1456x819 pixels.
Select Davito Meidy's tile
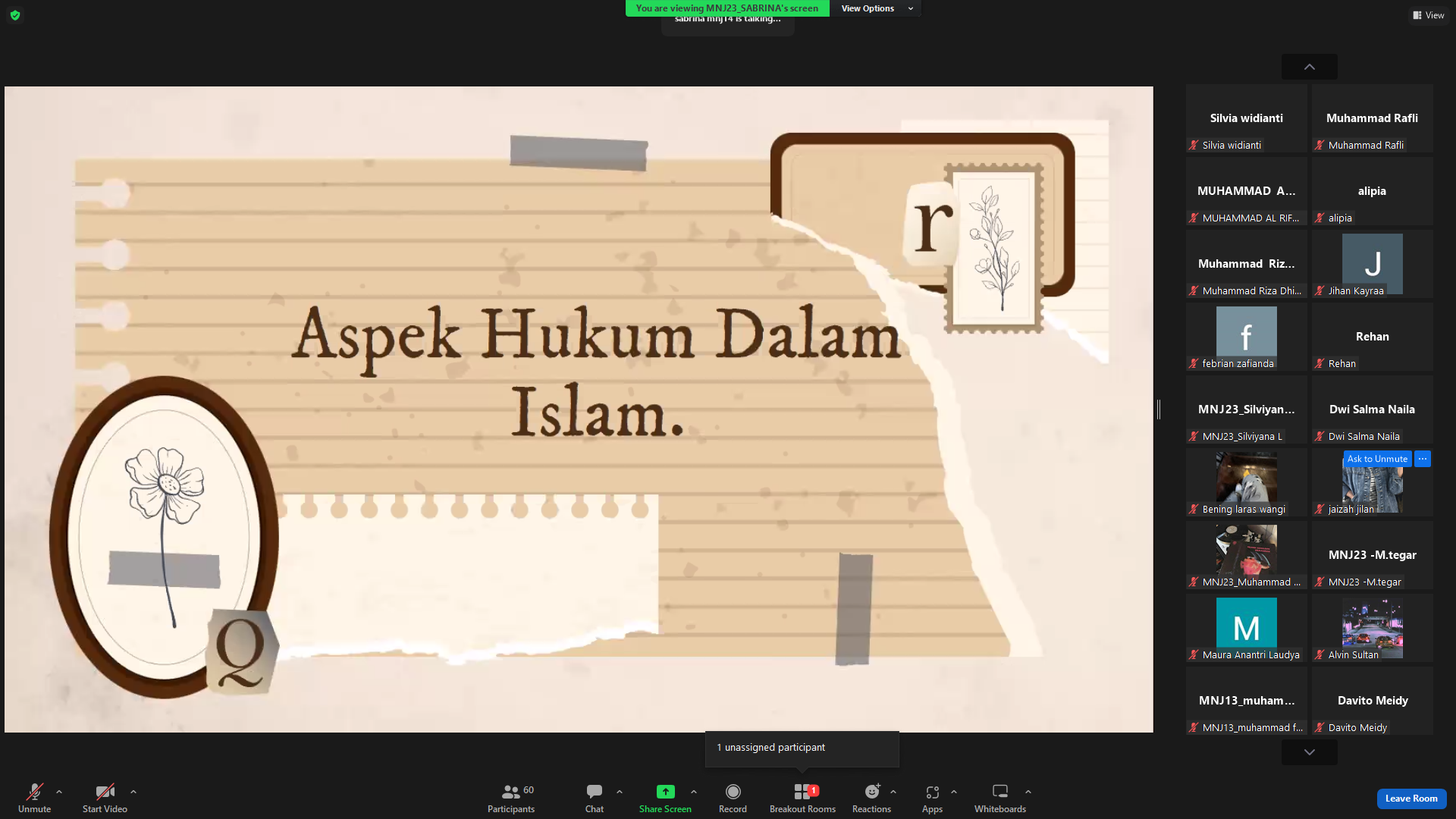pyautogui.click(x=1373, y=701)
